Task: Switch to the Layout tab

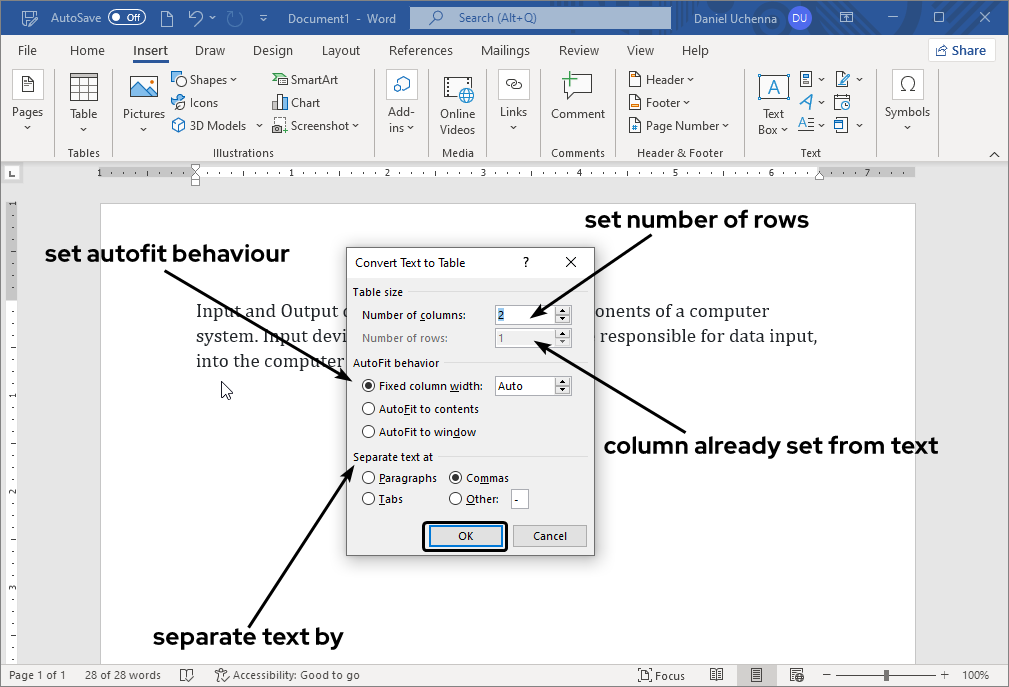Action: [x=341, y=51]
